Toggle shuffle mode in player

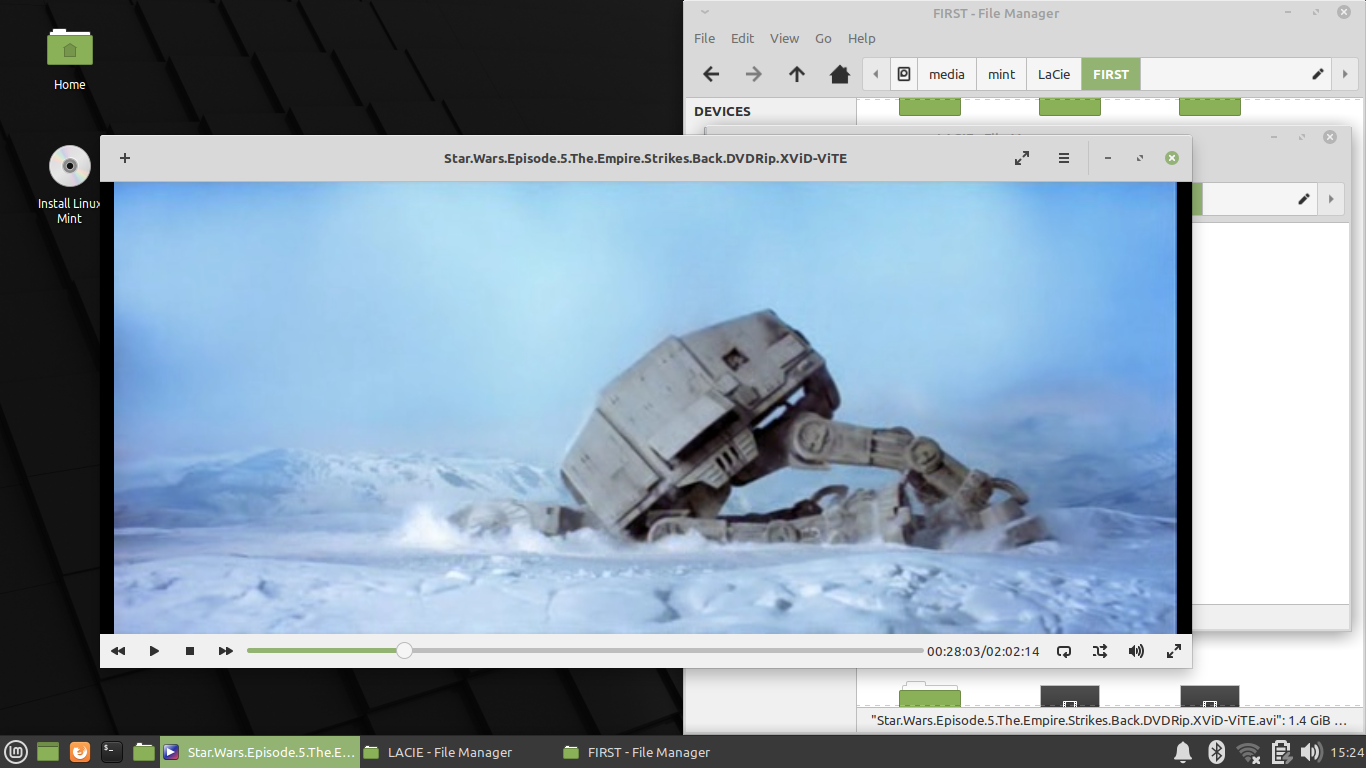coord(1100,651)
